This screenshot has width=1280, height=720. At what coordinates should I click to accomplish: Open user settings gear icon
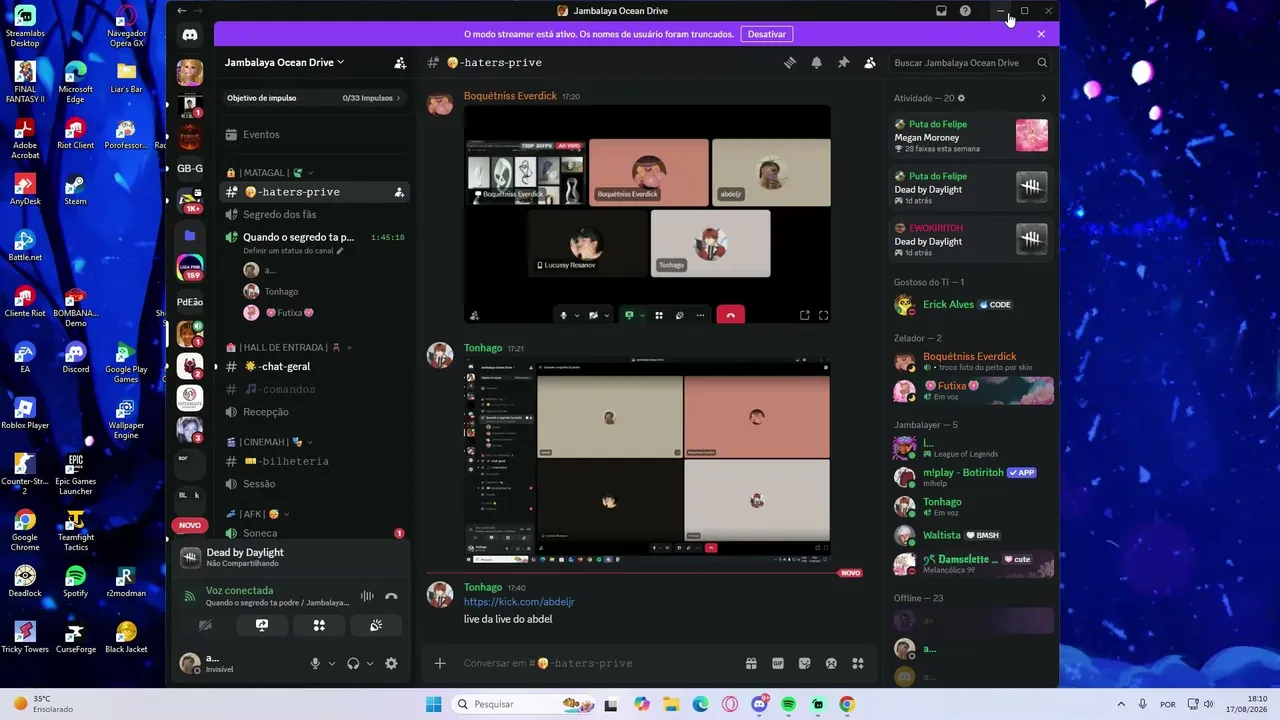point(391,663)
